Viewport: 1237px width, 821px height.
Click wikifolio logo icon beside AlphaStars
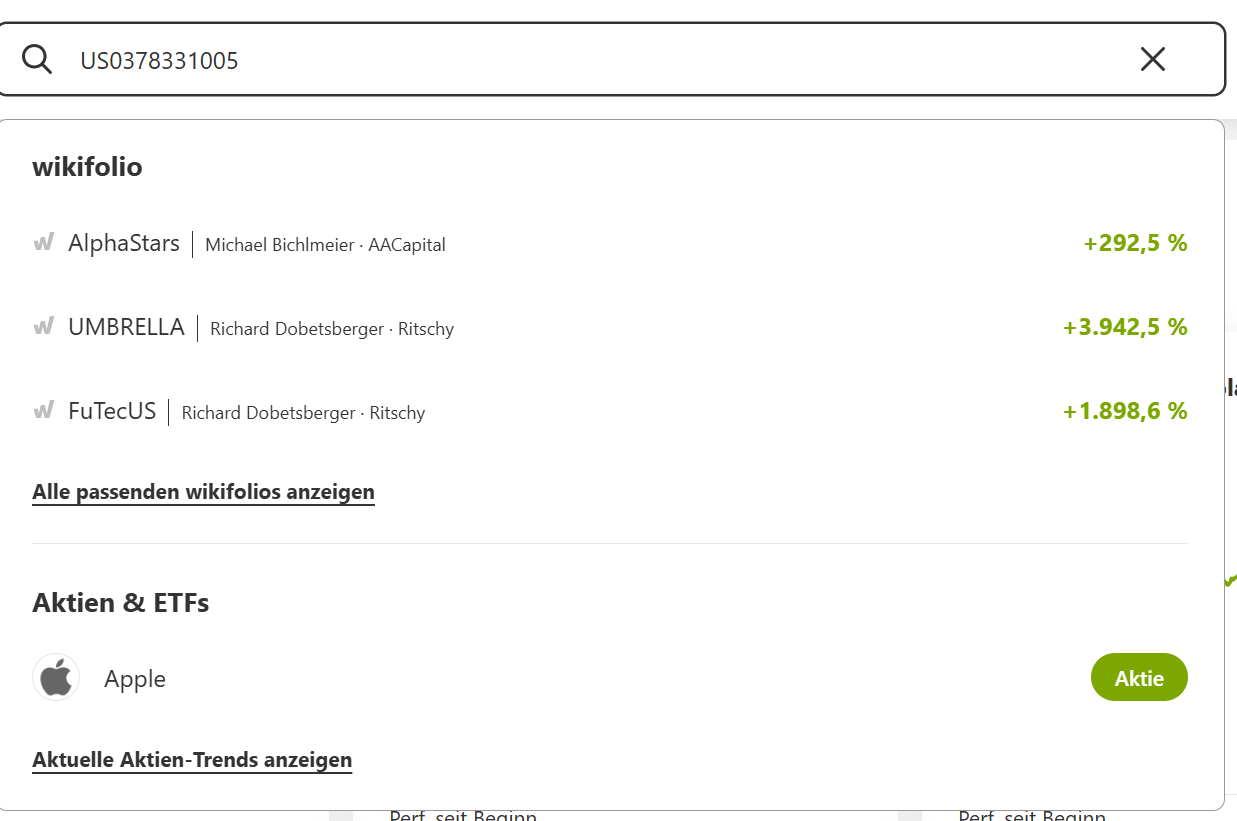click(x=43, y=242)
